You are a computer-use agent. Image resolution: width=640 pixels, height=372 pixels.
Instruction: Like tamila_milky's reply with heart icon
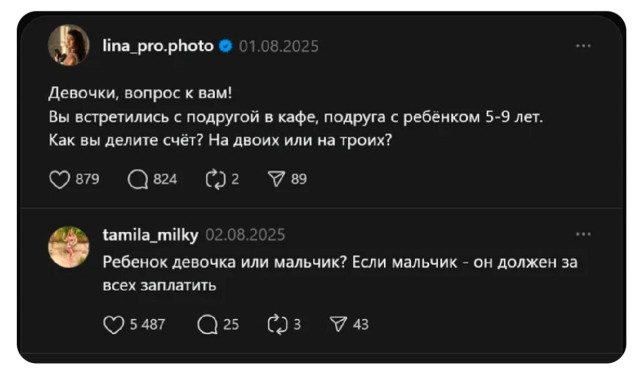coord(113,325)
